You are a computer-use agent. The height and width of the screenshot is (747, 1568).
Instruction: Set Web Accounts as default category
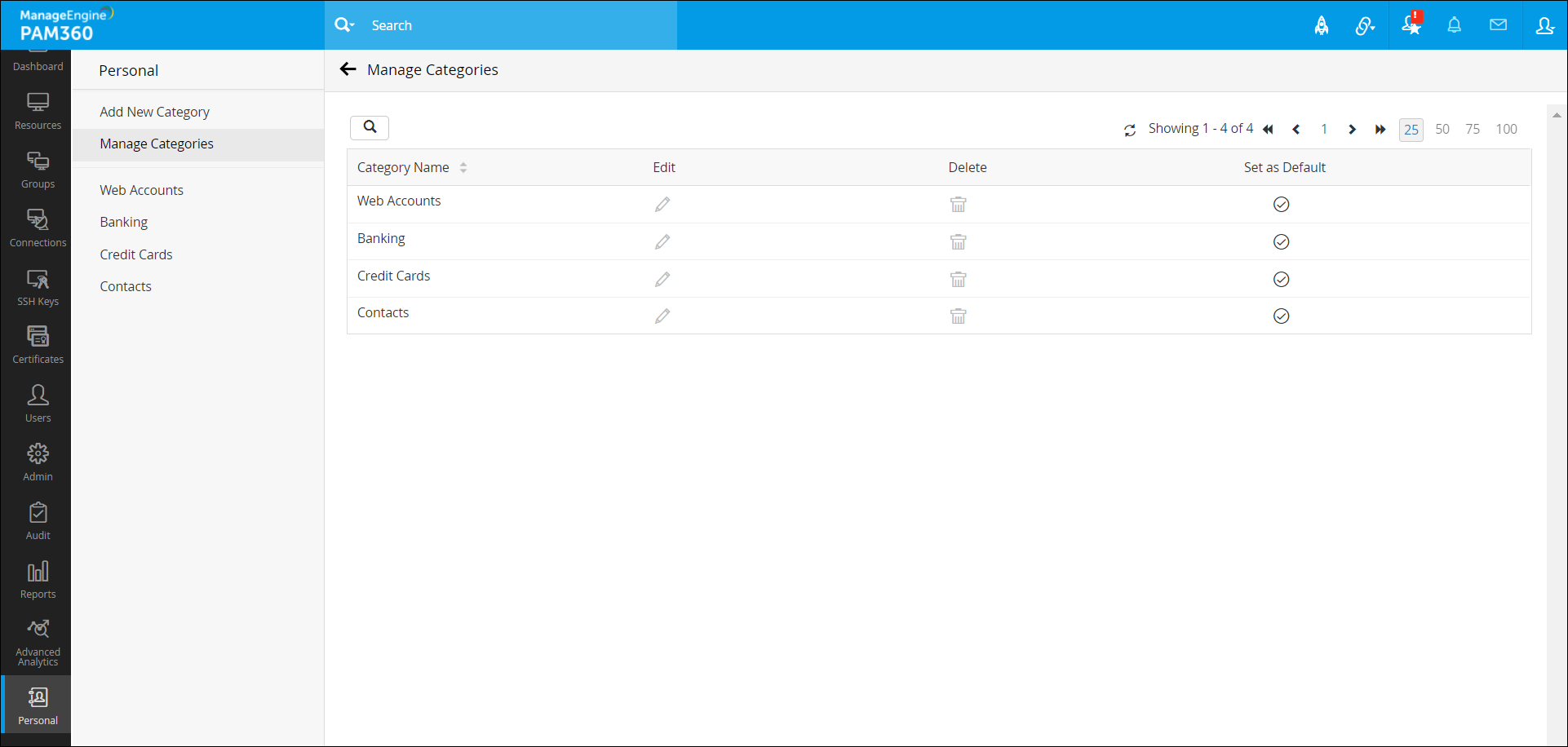[1281, 205]
